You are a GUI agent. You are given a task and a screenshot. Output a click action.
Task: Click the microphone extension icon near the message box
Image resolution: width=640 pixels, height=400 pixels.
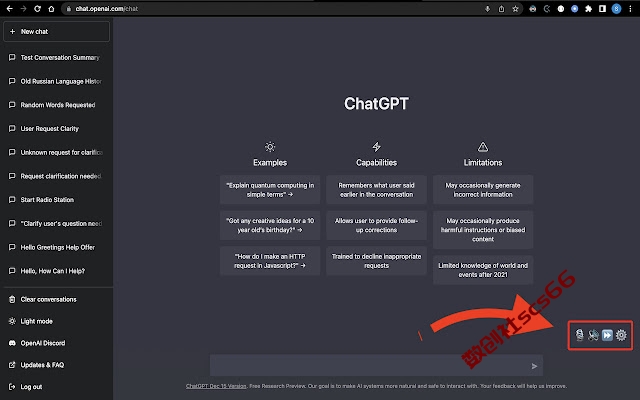(x=579, y=335)
